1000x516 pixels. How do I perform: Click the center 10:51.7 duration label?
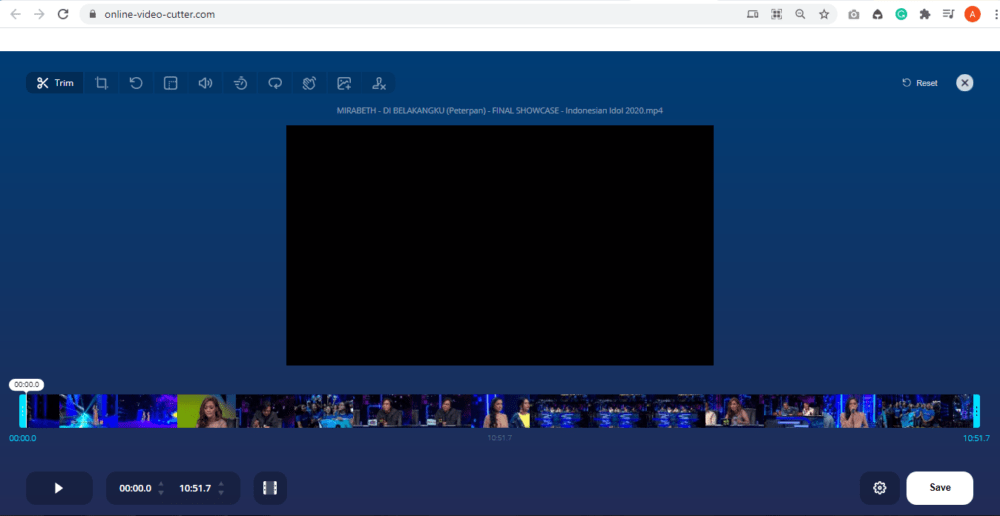tap(500, 438)
